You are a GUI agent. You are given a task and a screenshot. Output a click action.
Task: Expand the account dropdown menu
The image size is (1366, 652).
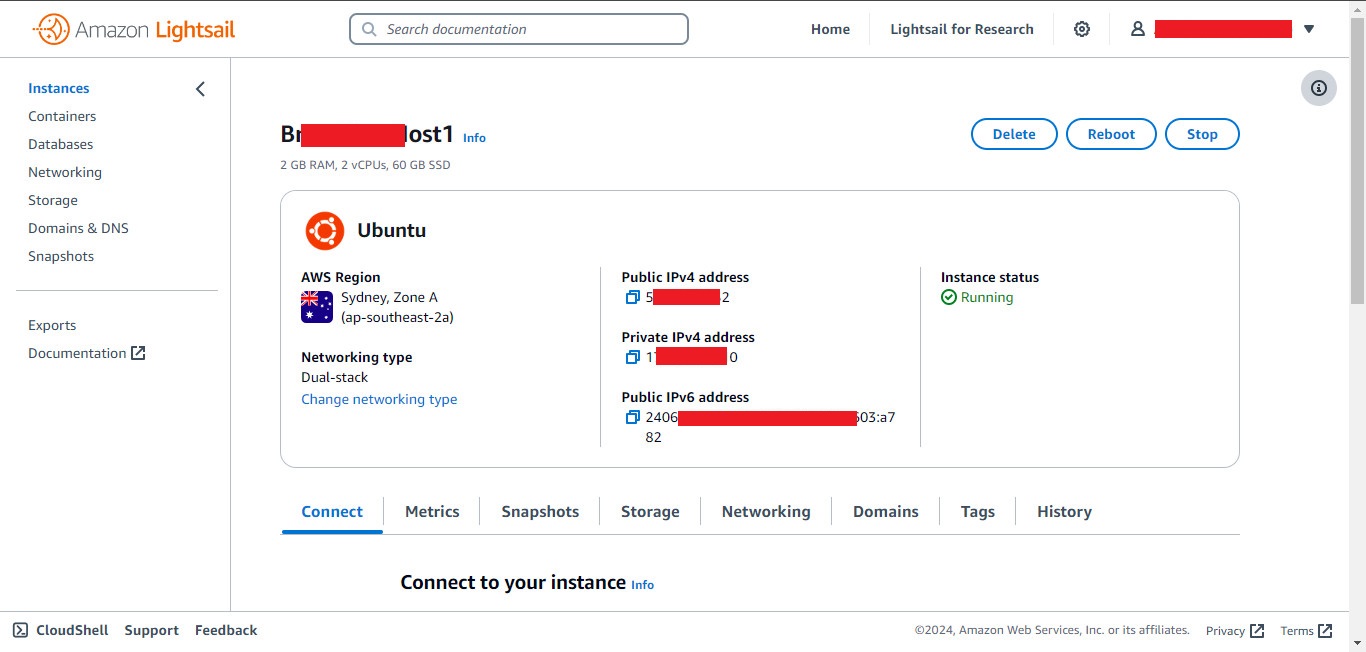[1309, 29]
